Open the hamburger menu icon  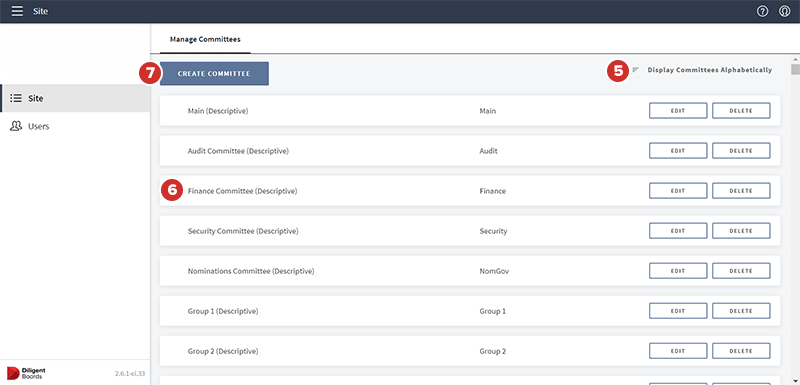(17, 11)
